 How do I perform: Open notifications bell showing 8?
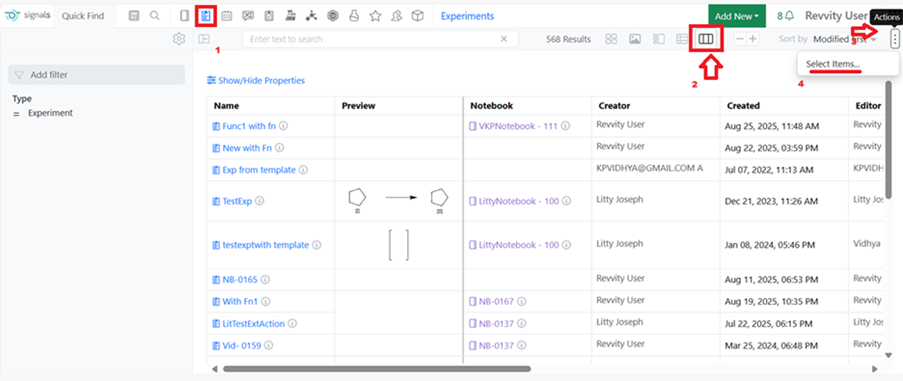[785, 16]
